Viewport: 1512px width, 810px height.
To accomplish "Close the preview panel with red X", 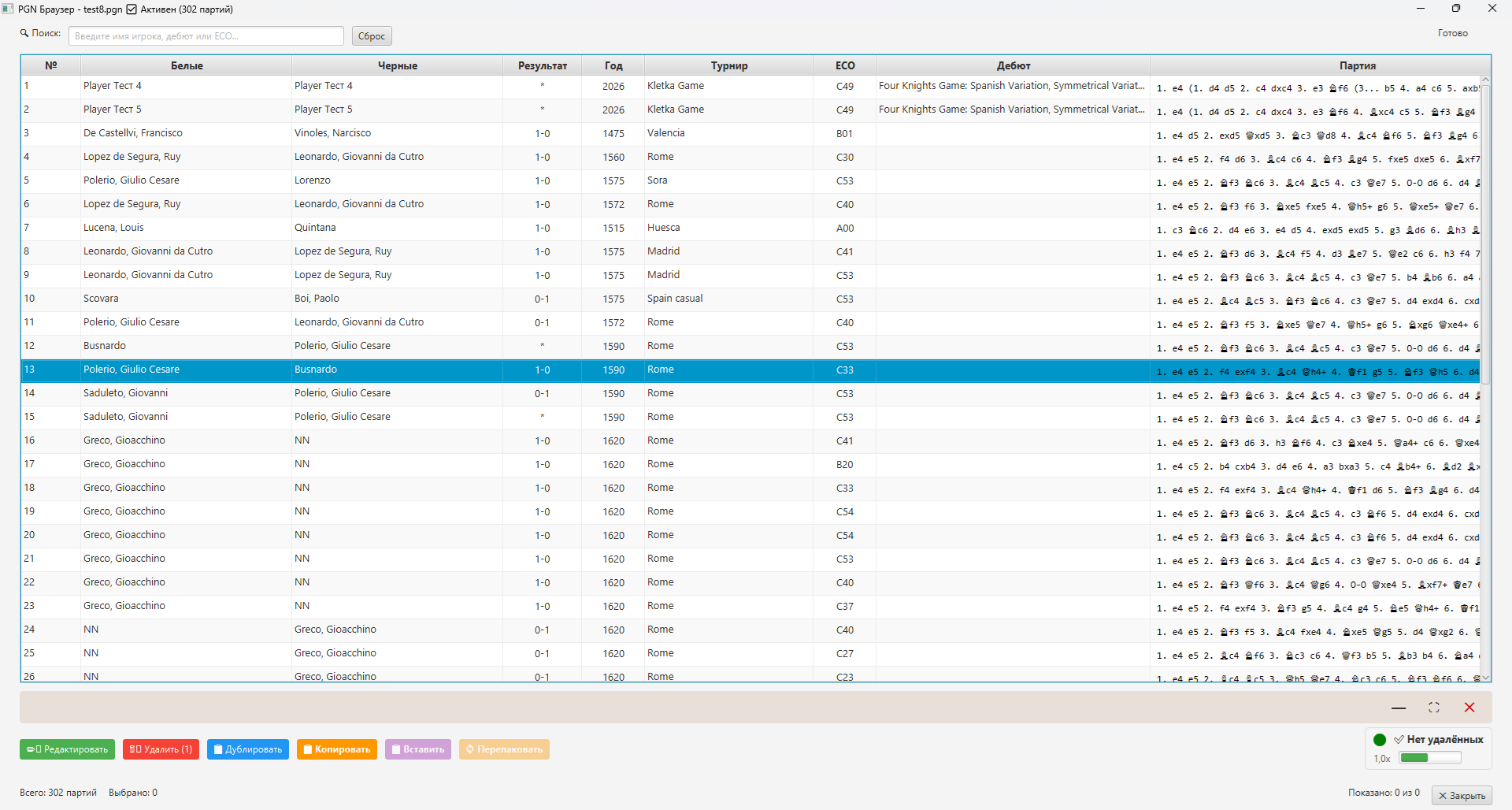I will pyautogui.click(x=1469, y=708).
